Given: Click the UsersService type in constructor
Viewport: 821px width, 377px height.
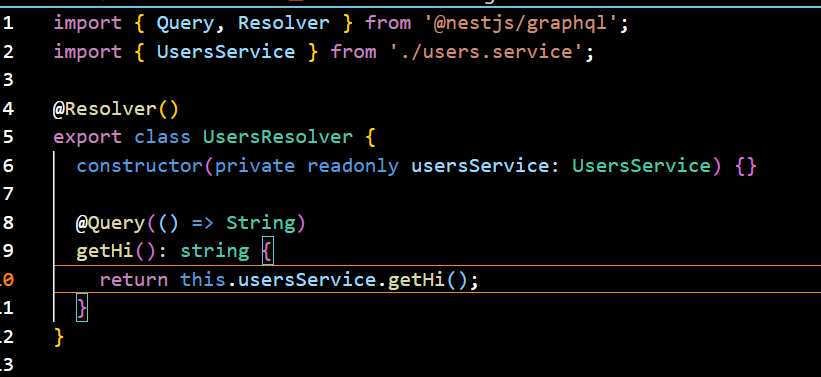Looking at the screenshot, I should click(x=642, y=166).
